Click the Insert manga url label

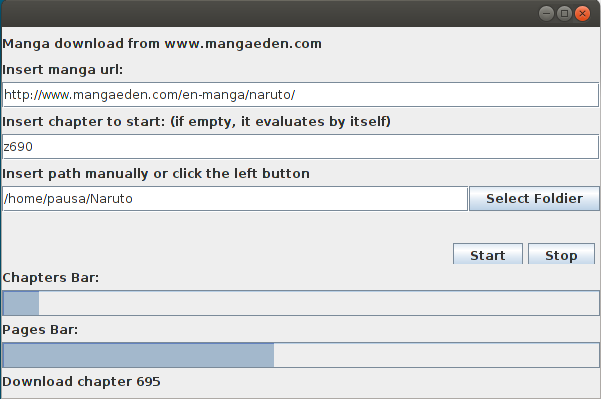[62, 70]
